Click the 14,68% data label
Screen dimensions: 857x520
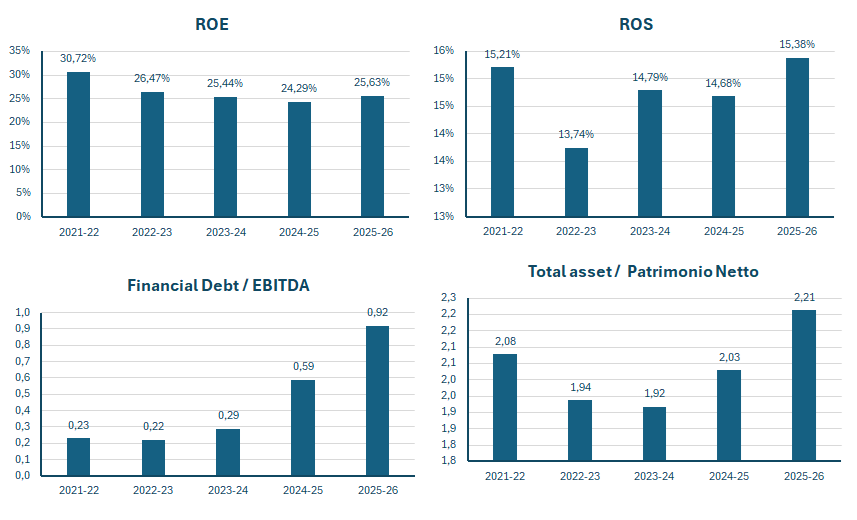tap(723, 83)
